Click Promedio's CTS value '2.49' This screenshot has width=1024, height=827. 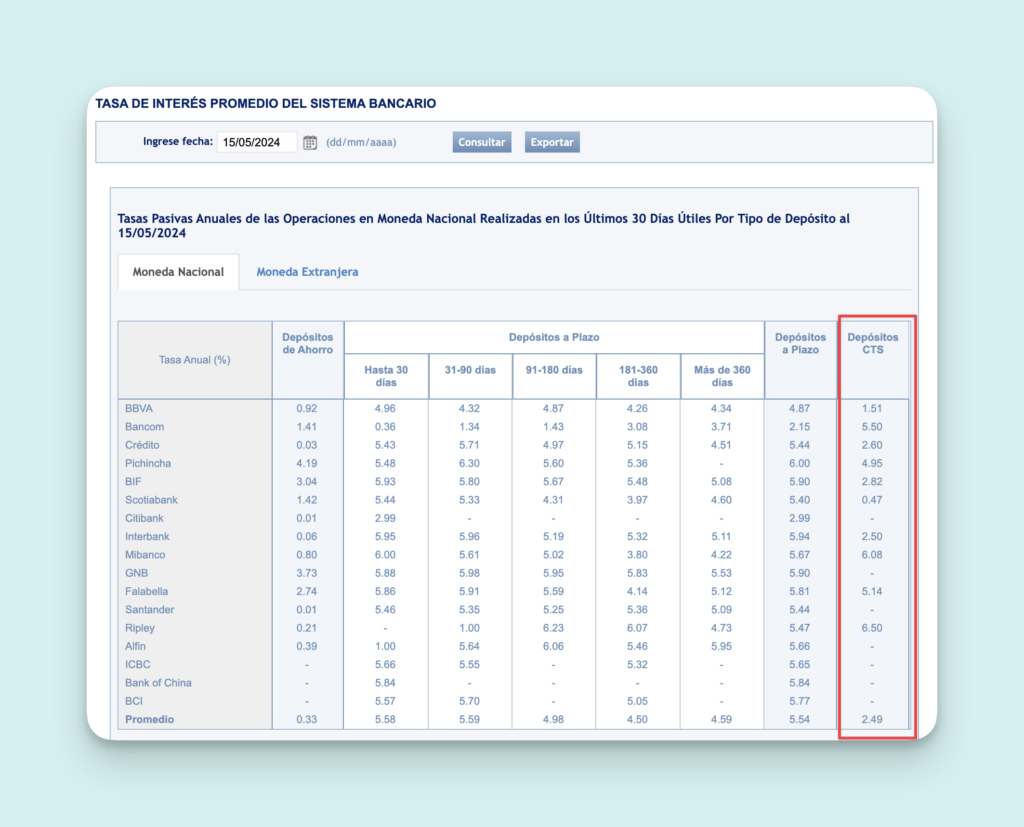pos(872,719)
